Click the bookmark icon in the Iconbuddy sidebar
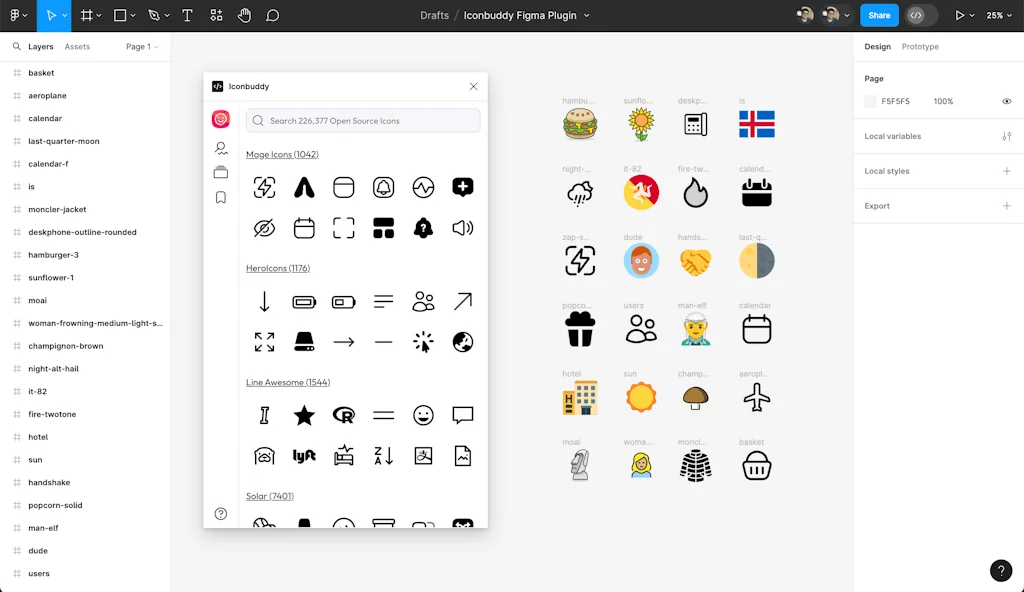The width and height of the screenshot is (1024, 592). pyautogui.click(x=221, y=197)
